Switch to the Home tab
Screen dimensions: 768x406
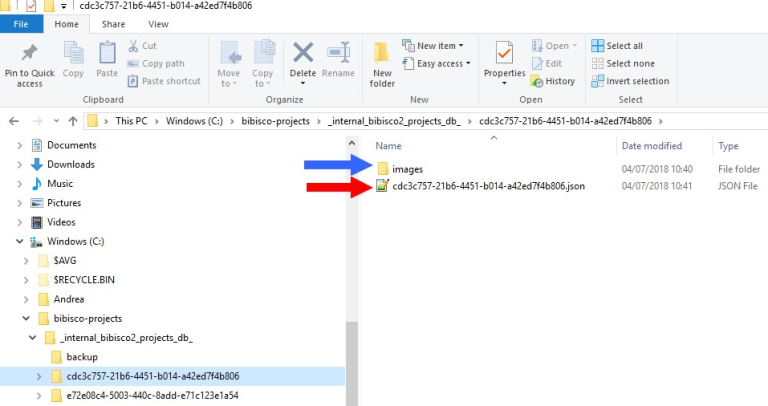pos(66,24)
